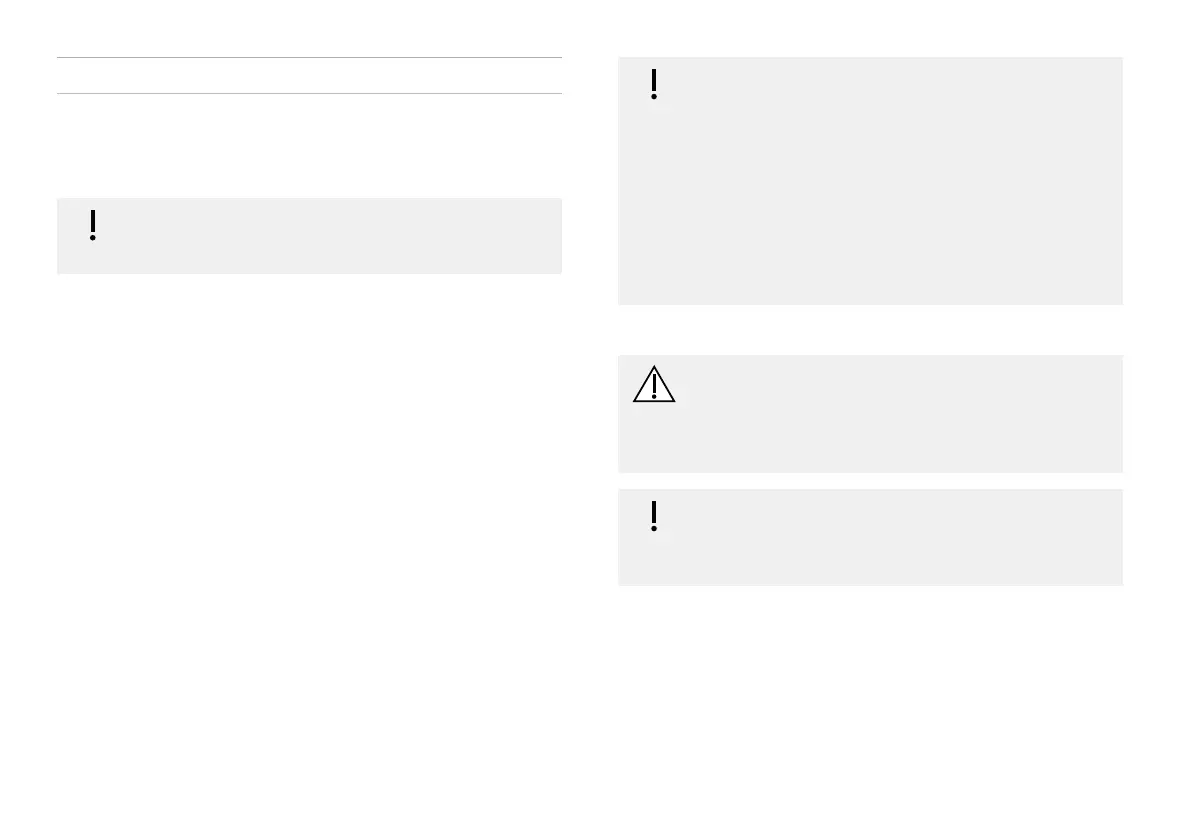The width and height of the screenshot is (1191, 839).
Task: Click the lower horizontal rule under the header strip
Action: tap(309, 94)
